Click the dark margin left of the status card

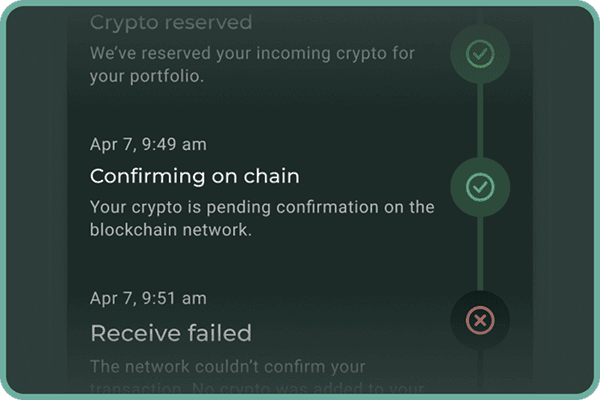[35, 200]
